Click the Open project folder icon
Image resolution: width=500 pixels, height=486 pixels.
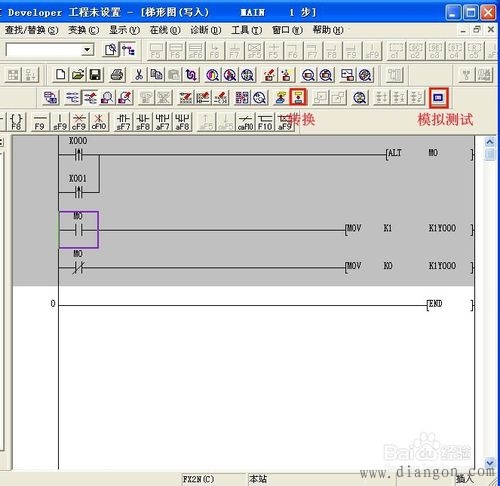tap(78, 74)
